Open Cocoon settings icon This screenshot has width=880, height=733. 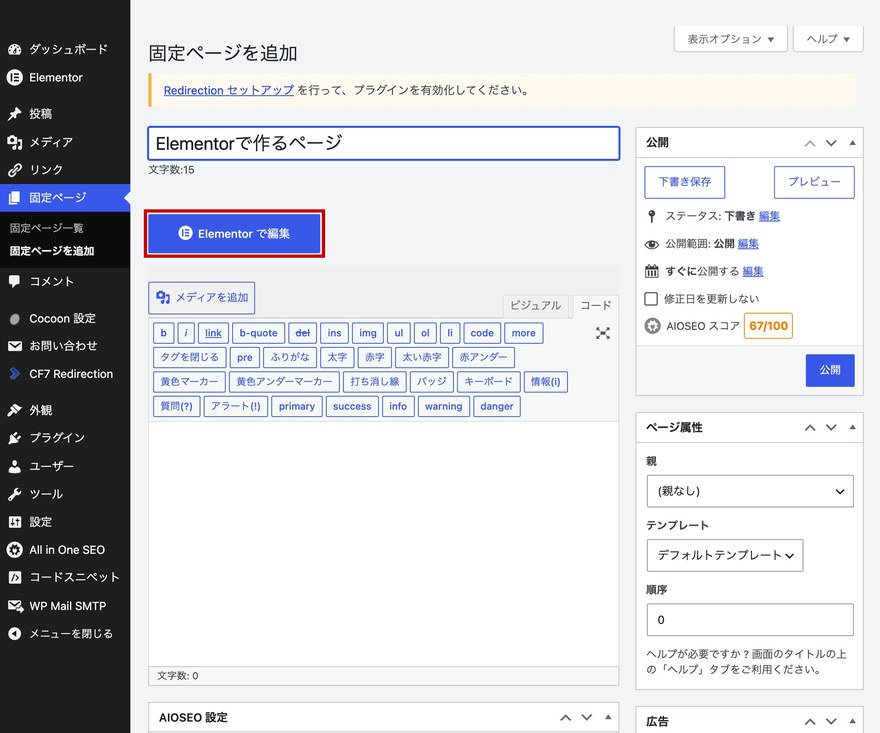(15, 319)
